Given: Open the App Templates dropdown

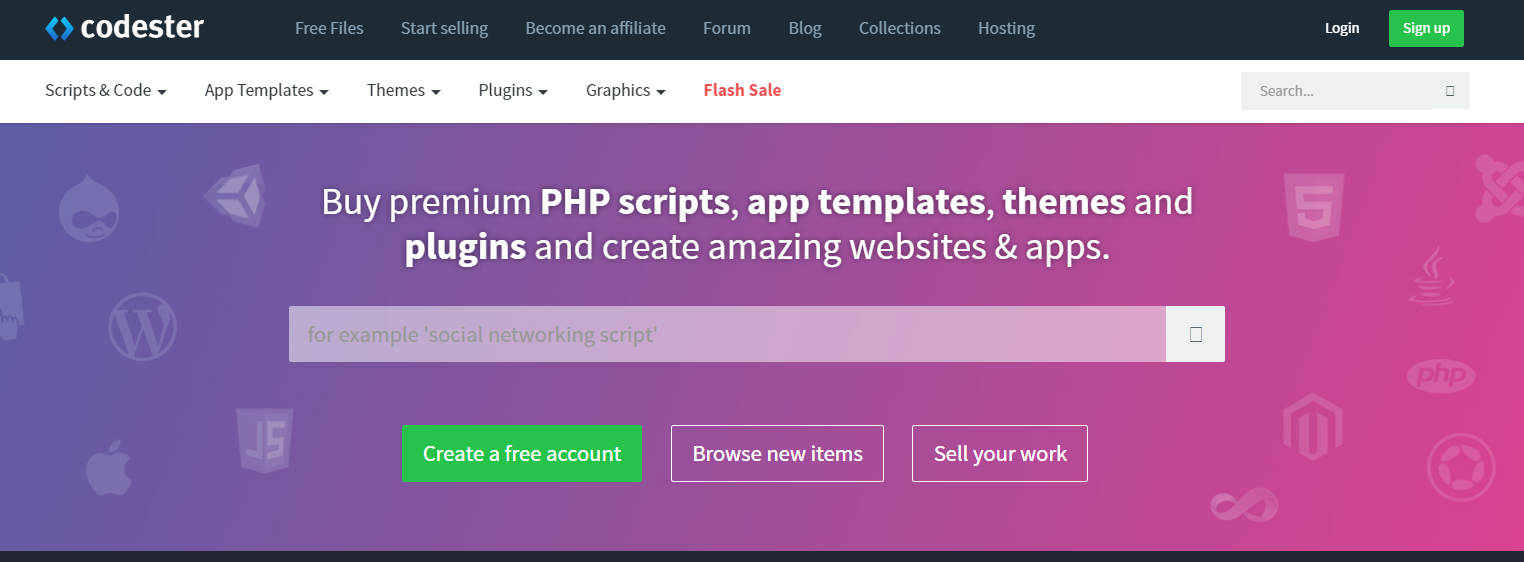Looking at the screenshot, I should [x=267, y=90].
